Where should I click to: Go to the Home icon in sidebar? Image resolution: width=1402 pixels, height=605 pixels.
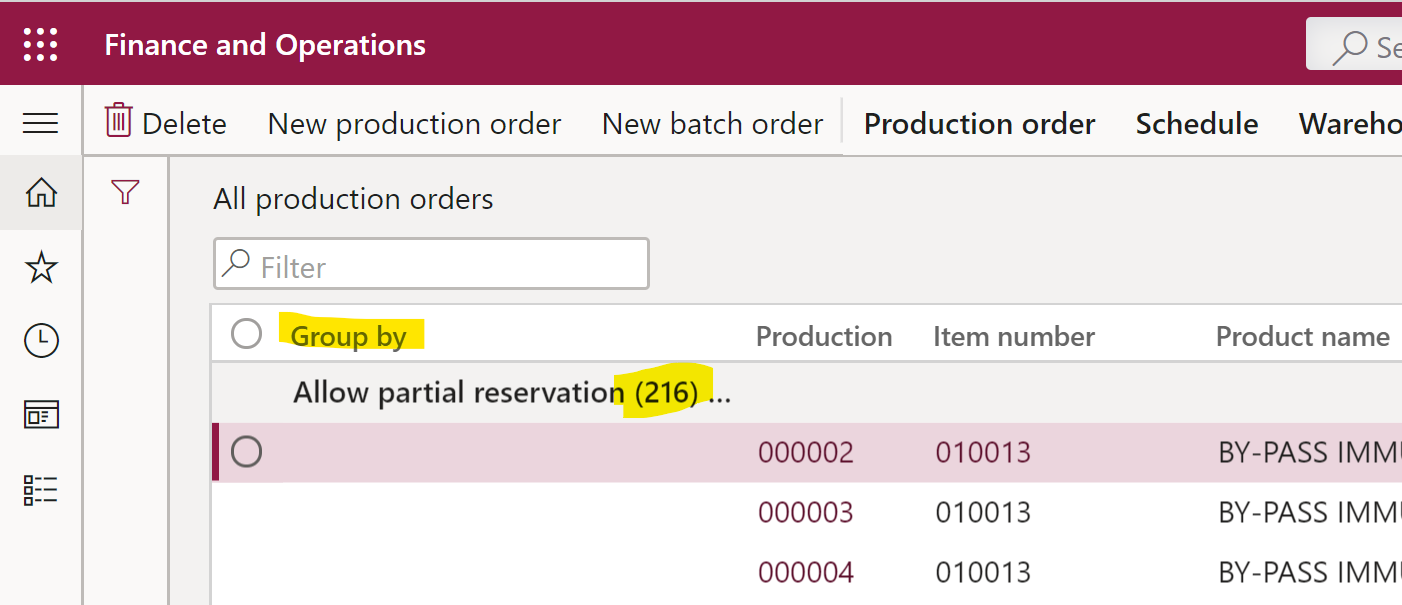(x=41, y=192)
